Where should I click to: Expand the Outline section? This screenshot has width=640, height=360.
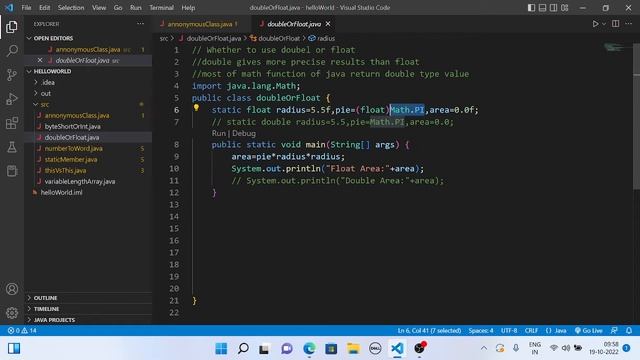[45, 298]
